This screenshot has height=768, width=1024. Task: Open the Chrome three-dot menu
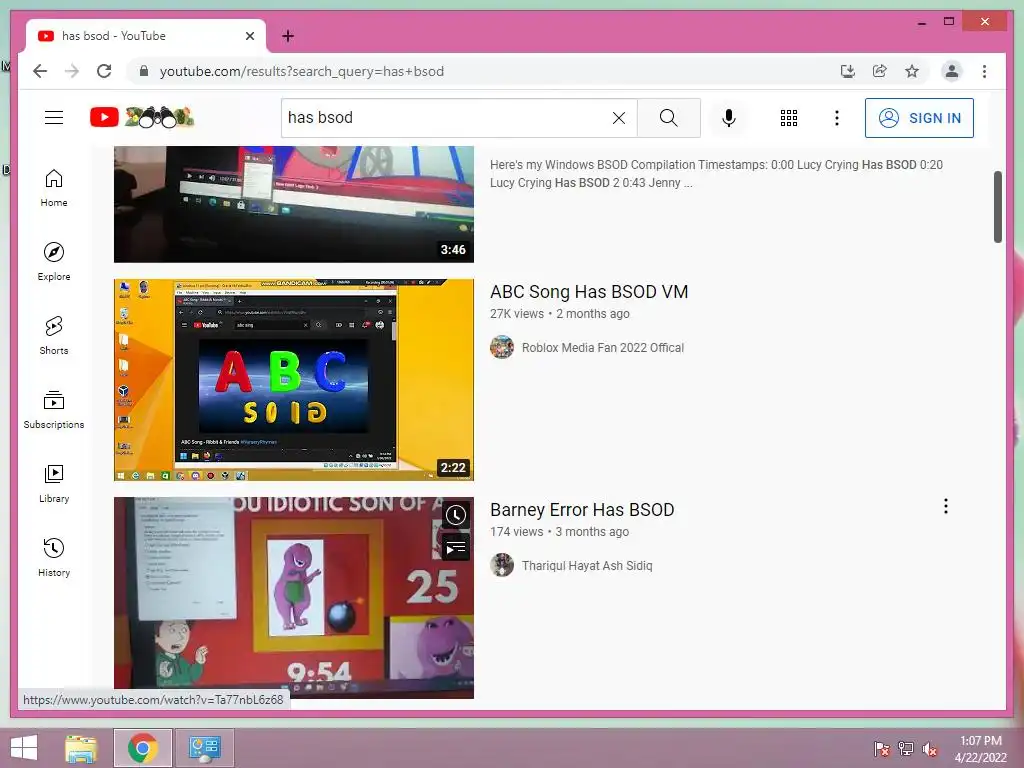click(x=984, y=71)
